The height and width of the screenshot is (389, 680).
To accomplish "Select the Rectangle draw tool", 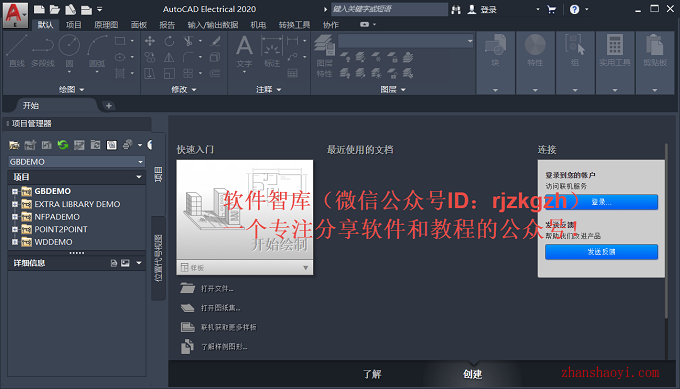I will pos(120,41).
